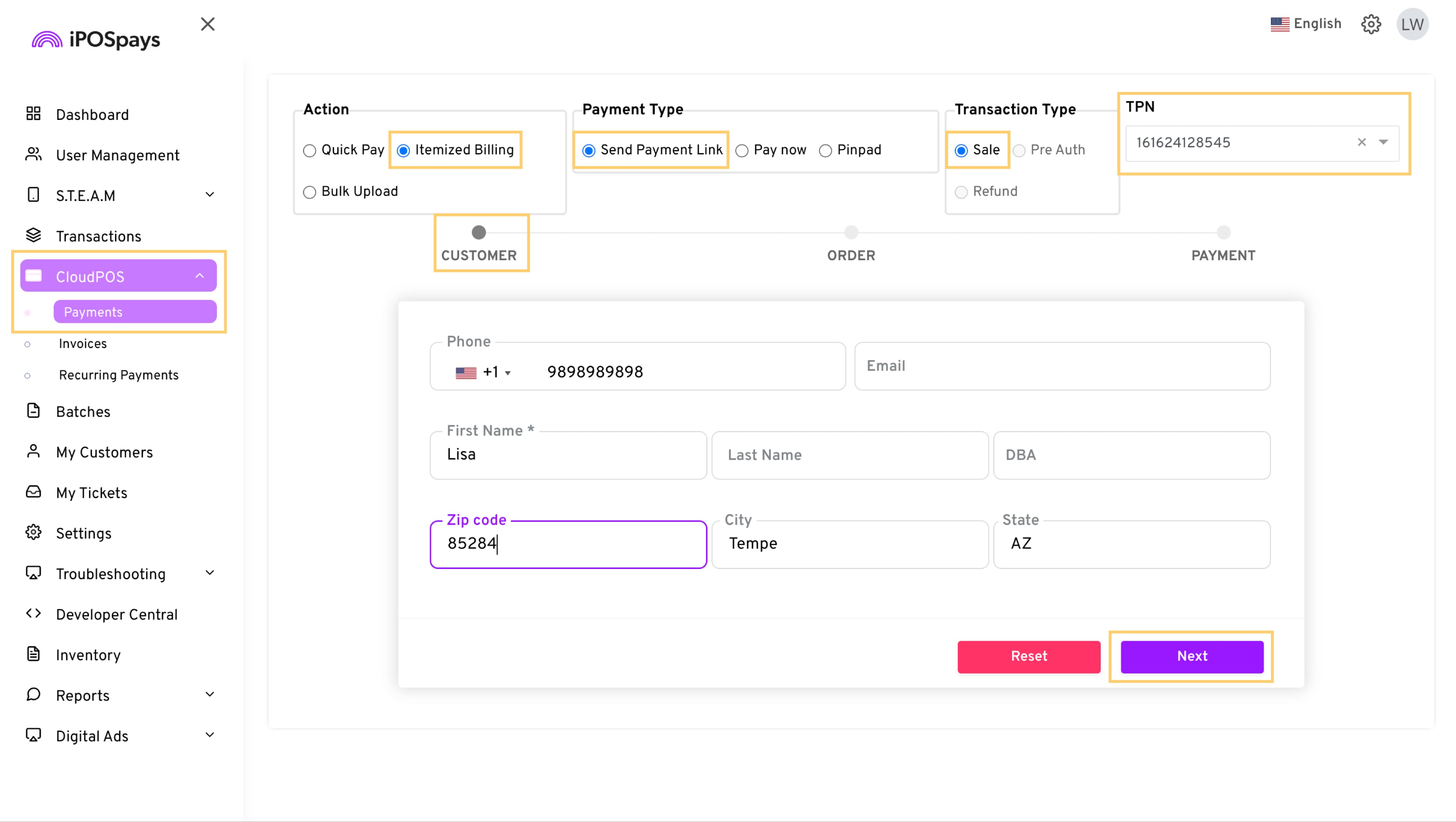Select the Pay now radio option
This screenshot has width=1456, height=822.
742,150
